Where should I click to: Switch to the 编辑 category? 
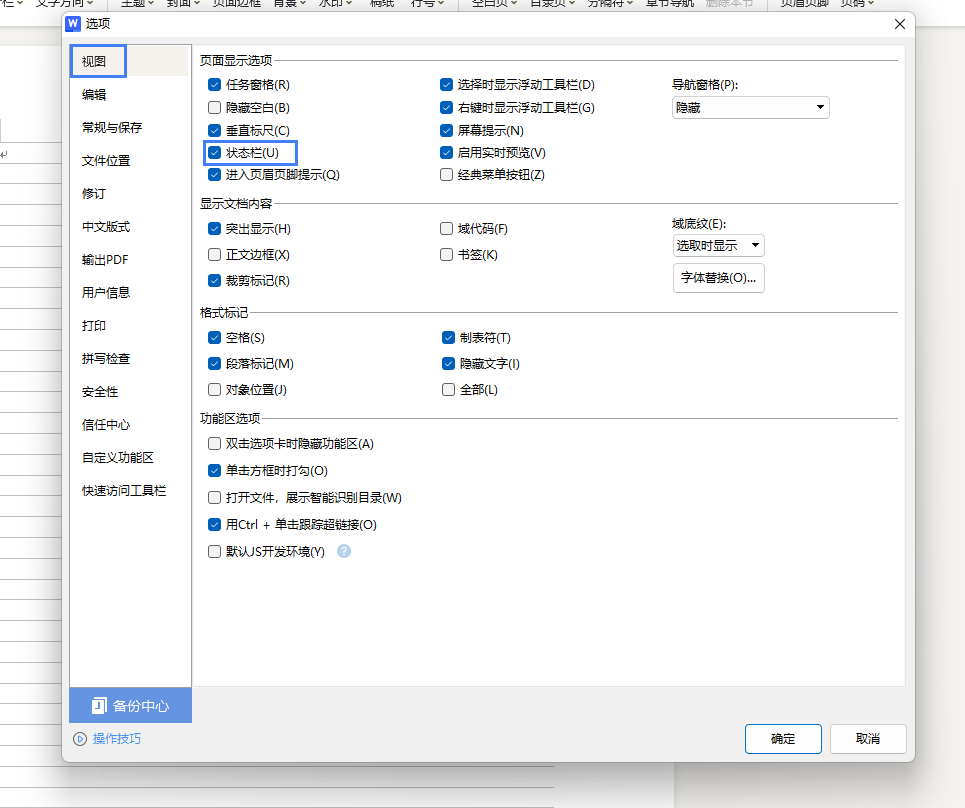(94, 94)
